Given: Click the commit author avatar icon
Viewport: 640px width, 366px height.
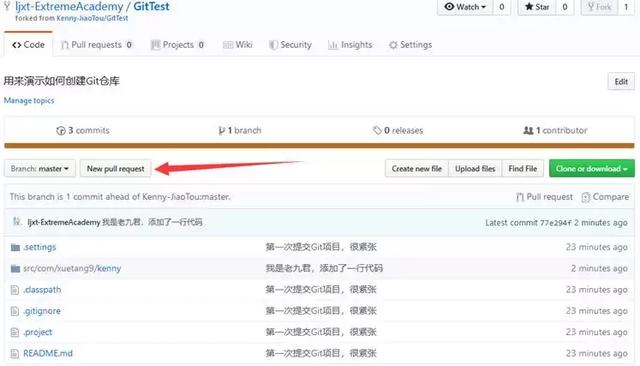Looking at the screenshot, I should tap(17, 222).
